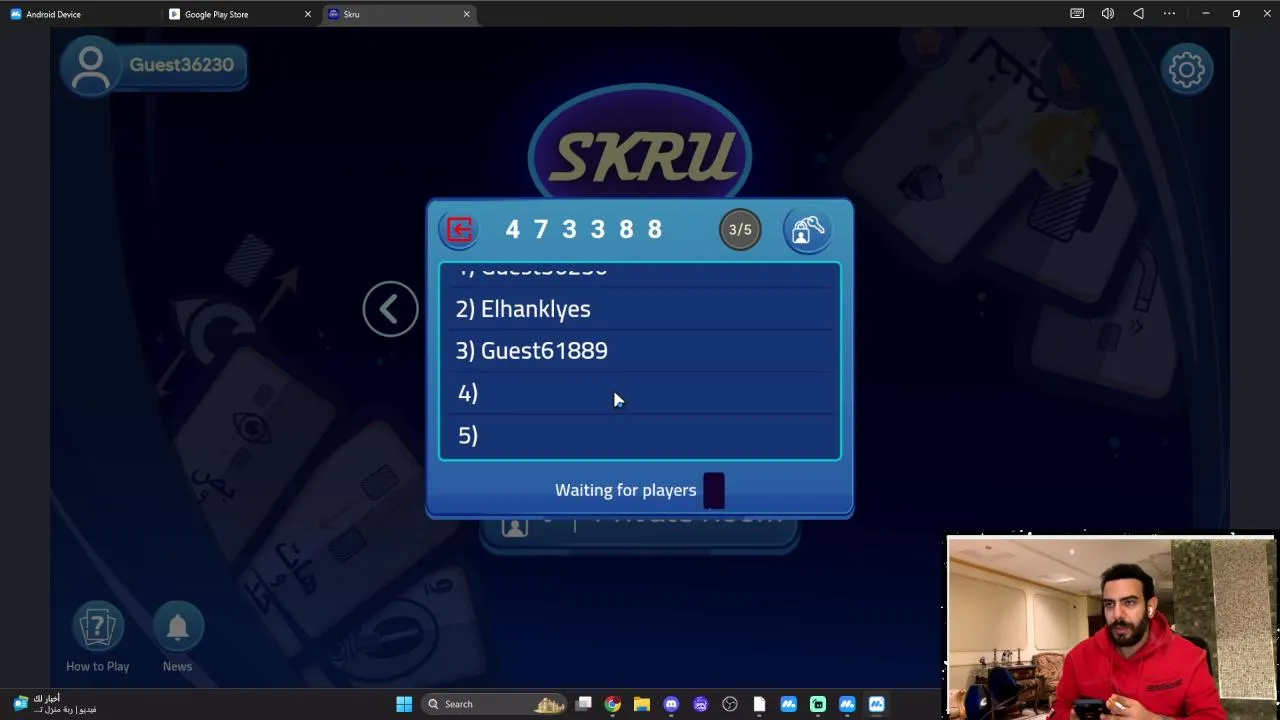1280x720 pixels.
Task: Click the Guest36230 username label
Action: [x=181, y=65]
